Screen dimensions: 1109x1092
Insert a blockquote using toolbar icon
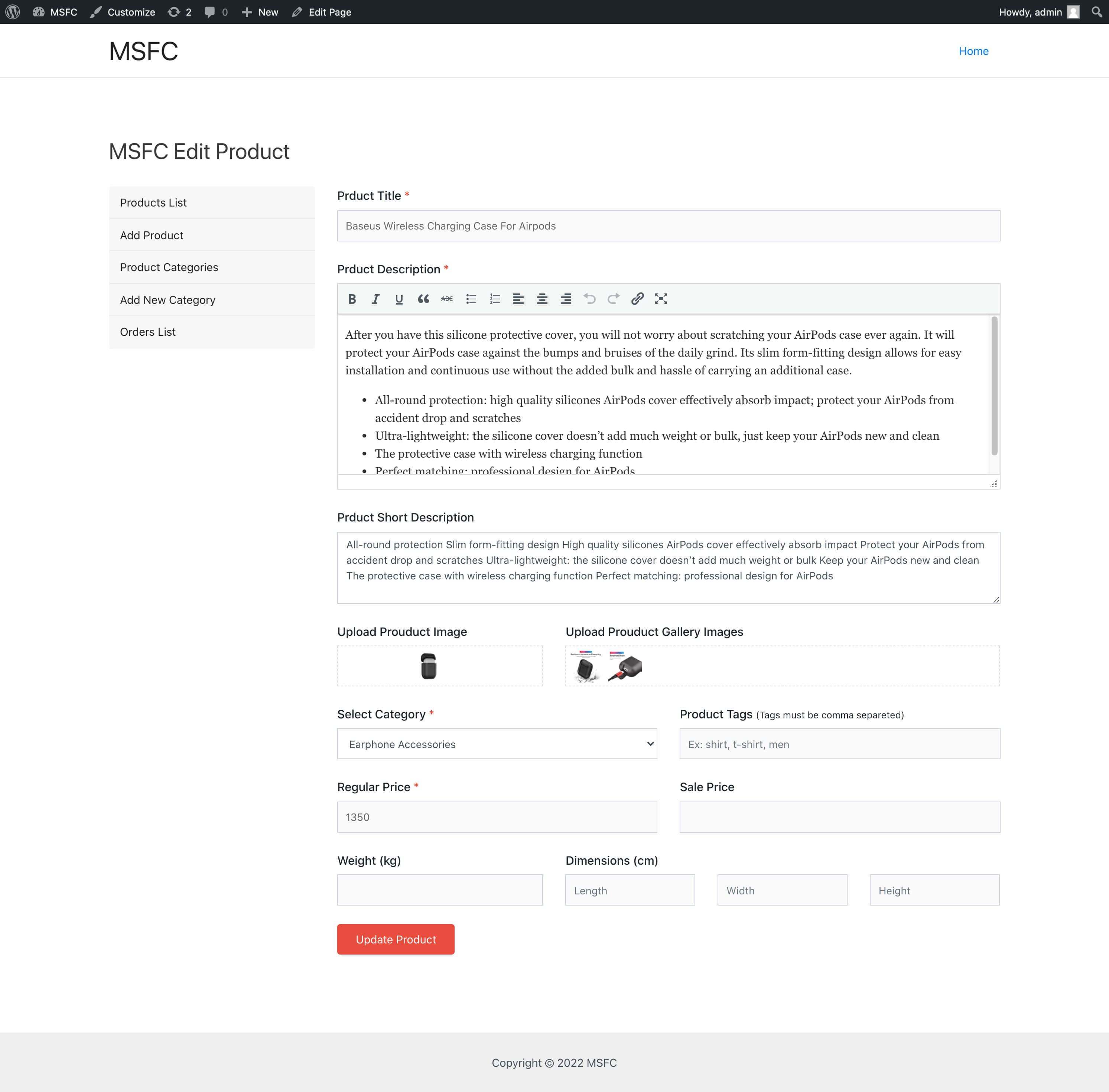pos(423,299)
